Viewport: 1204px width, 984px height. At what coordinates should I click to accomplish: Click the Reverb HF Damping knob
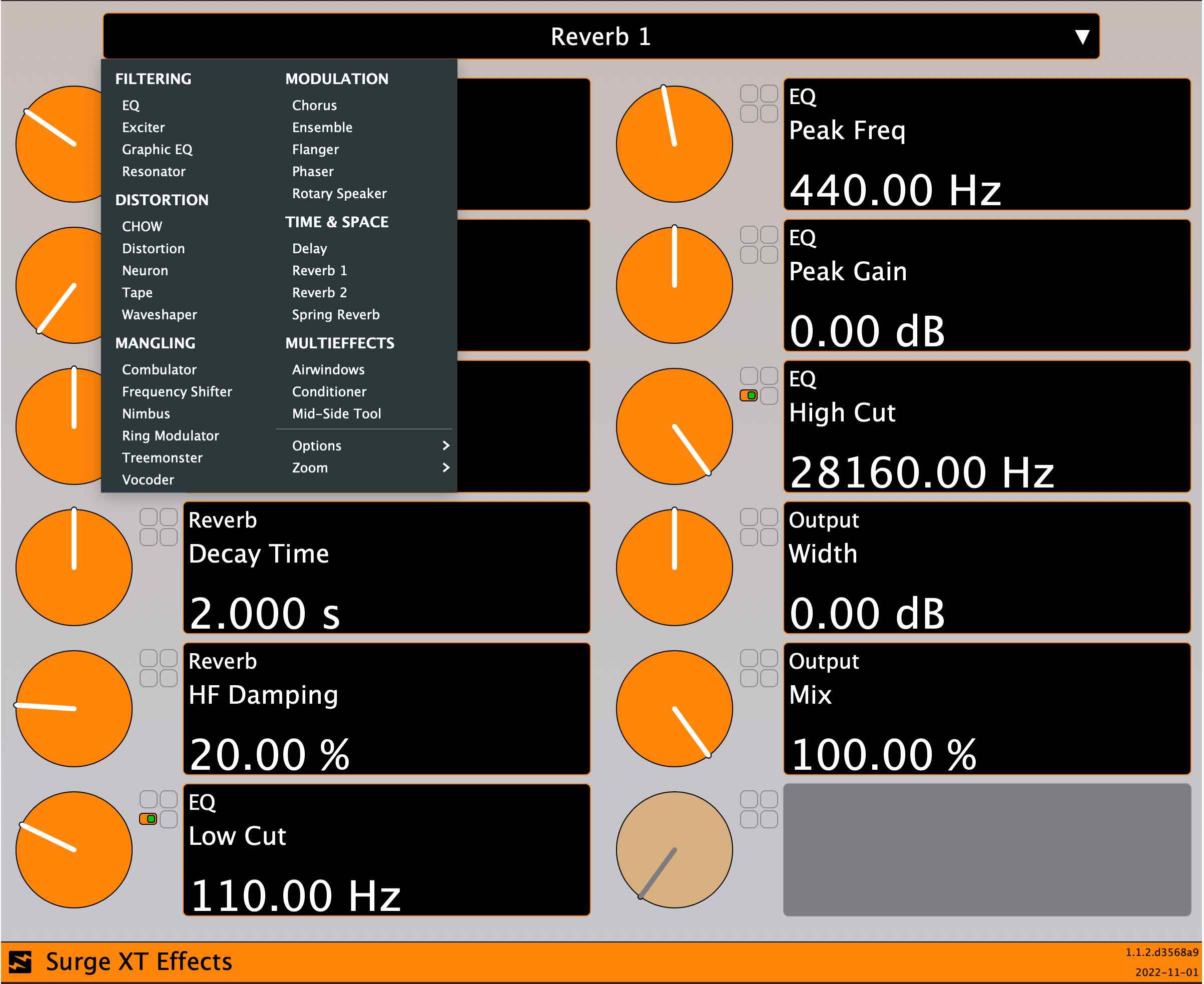pos(74,709)
